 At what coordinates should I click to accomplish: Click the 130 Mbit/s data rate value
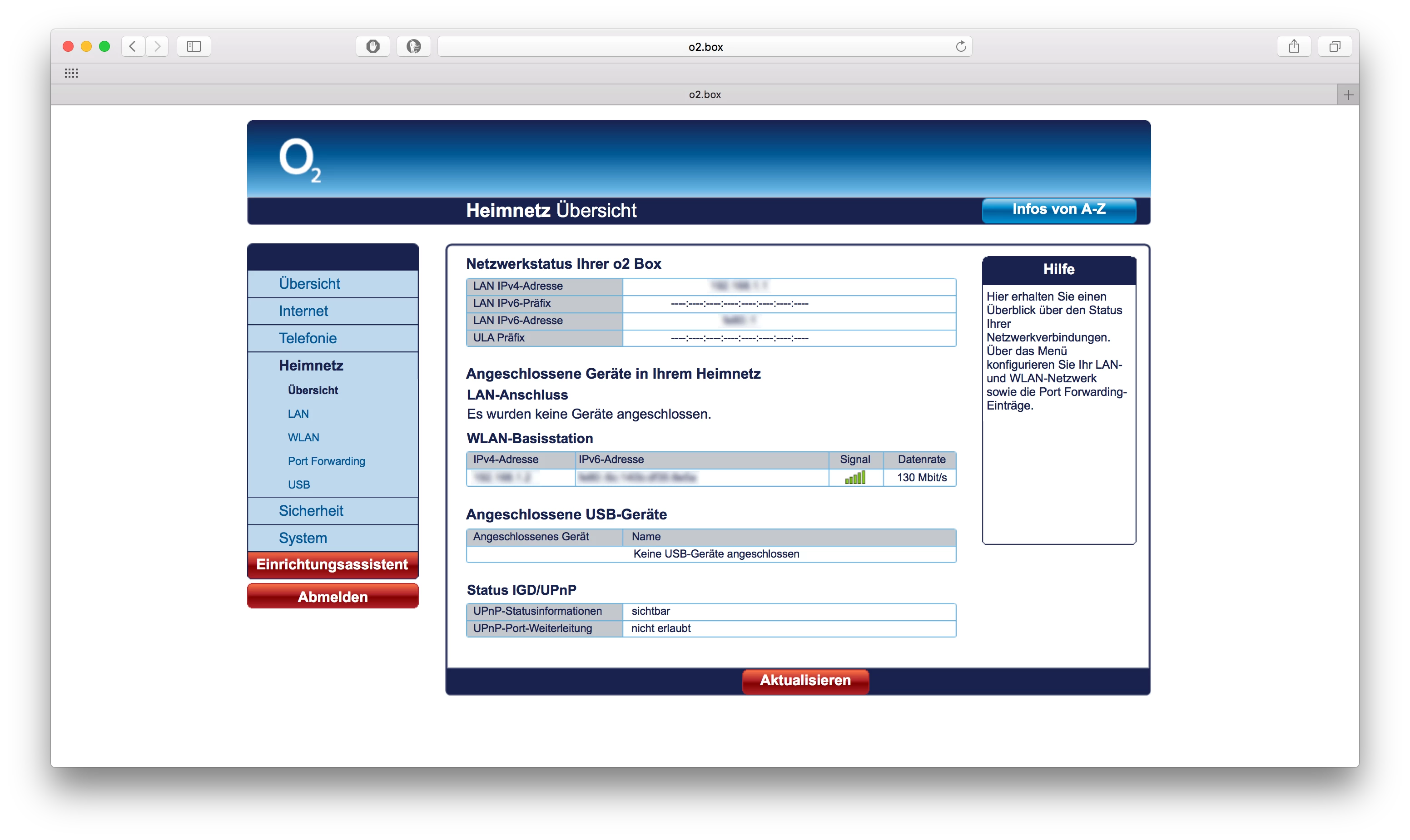[921, 478]
